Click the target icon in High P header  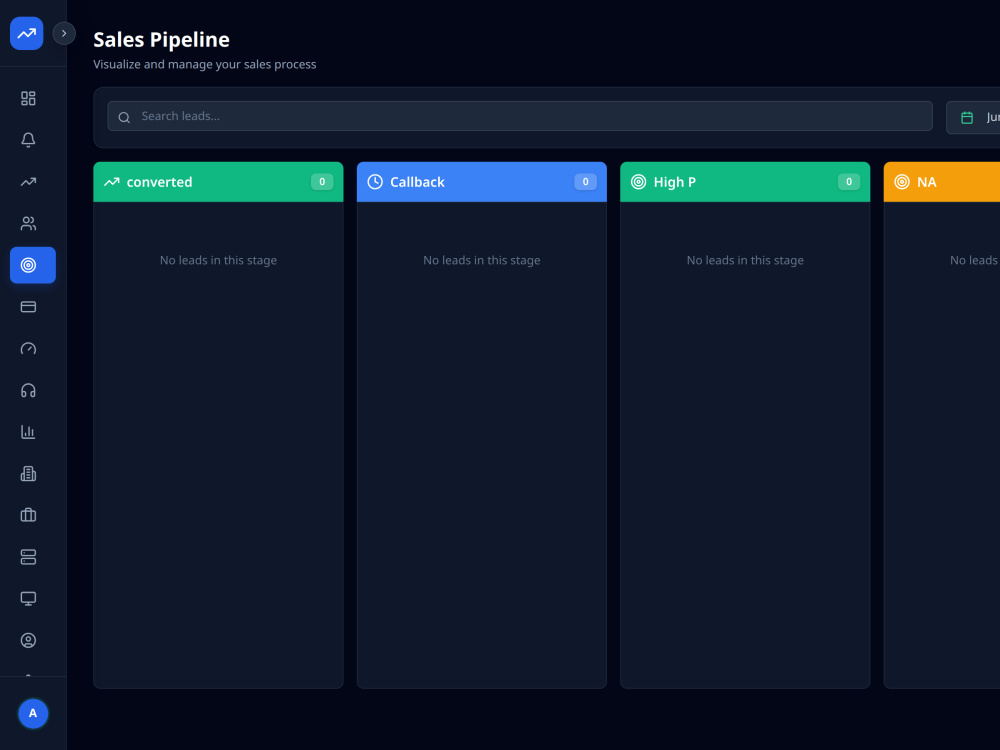[x=638, y=182]
